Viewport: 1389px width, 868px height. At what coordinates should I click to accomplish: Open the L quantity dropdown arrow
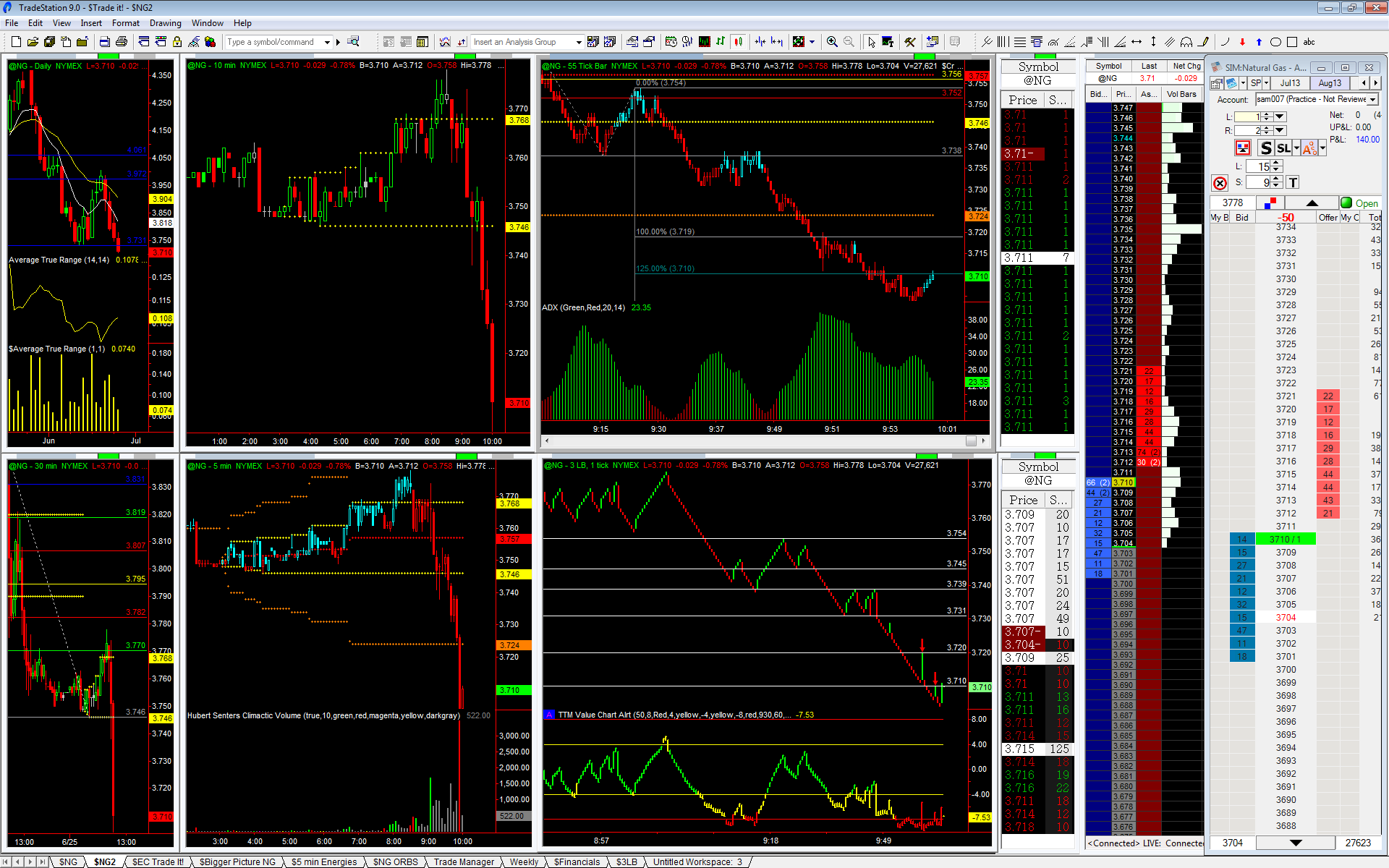point(1280,116)
